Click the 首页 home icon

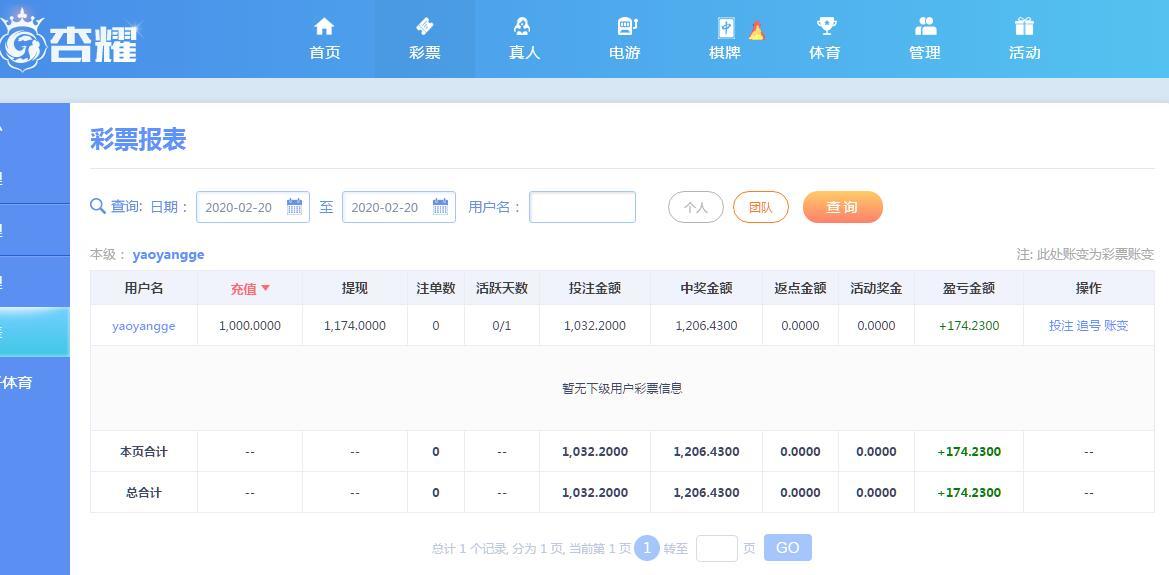tap(324, 27)
